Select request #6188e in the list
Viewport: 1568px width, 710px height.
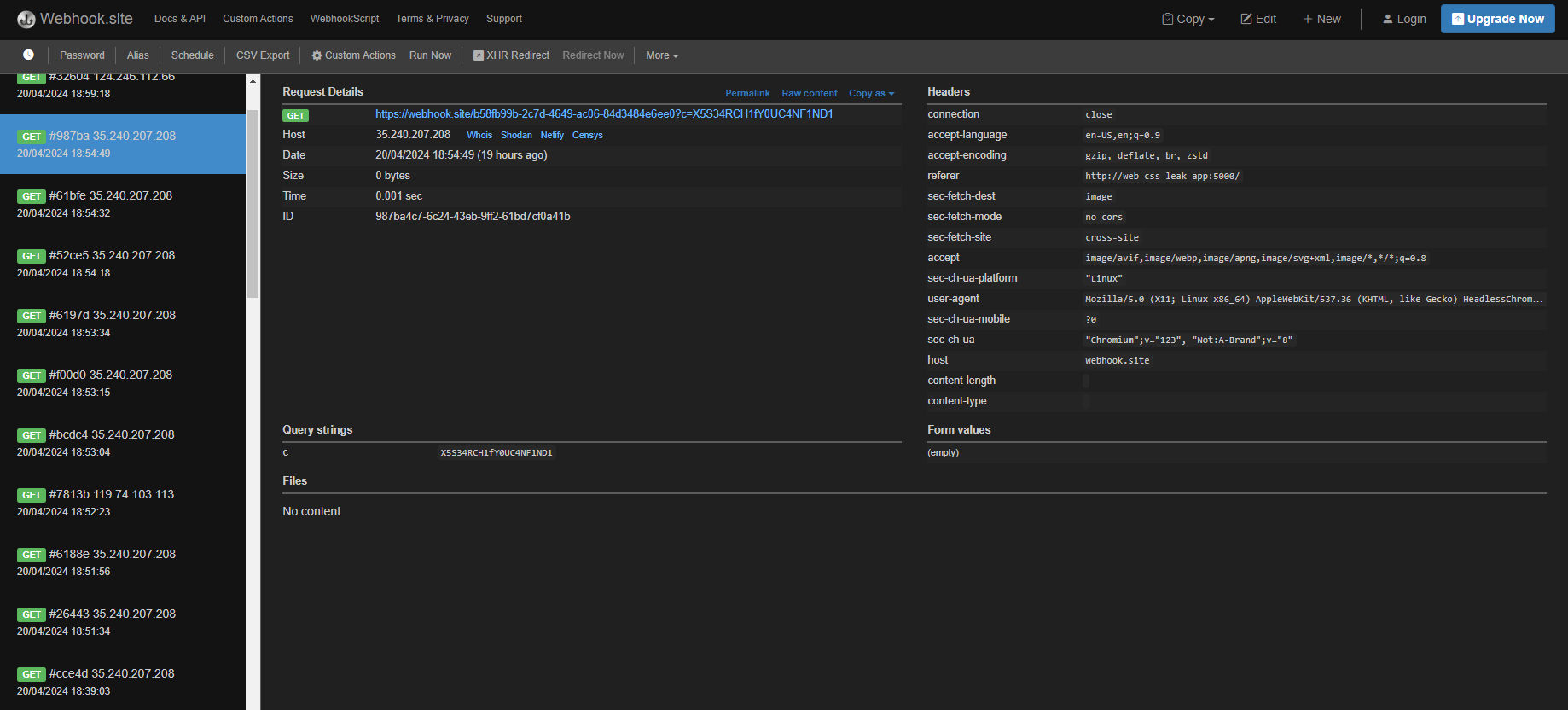click(123, 562)
